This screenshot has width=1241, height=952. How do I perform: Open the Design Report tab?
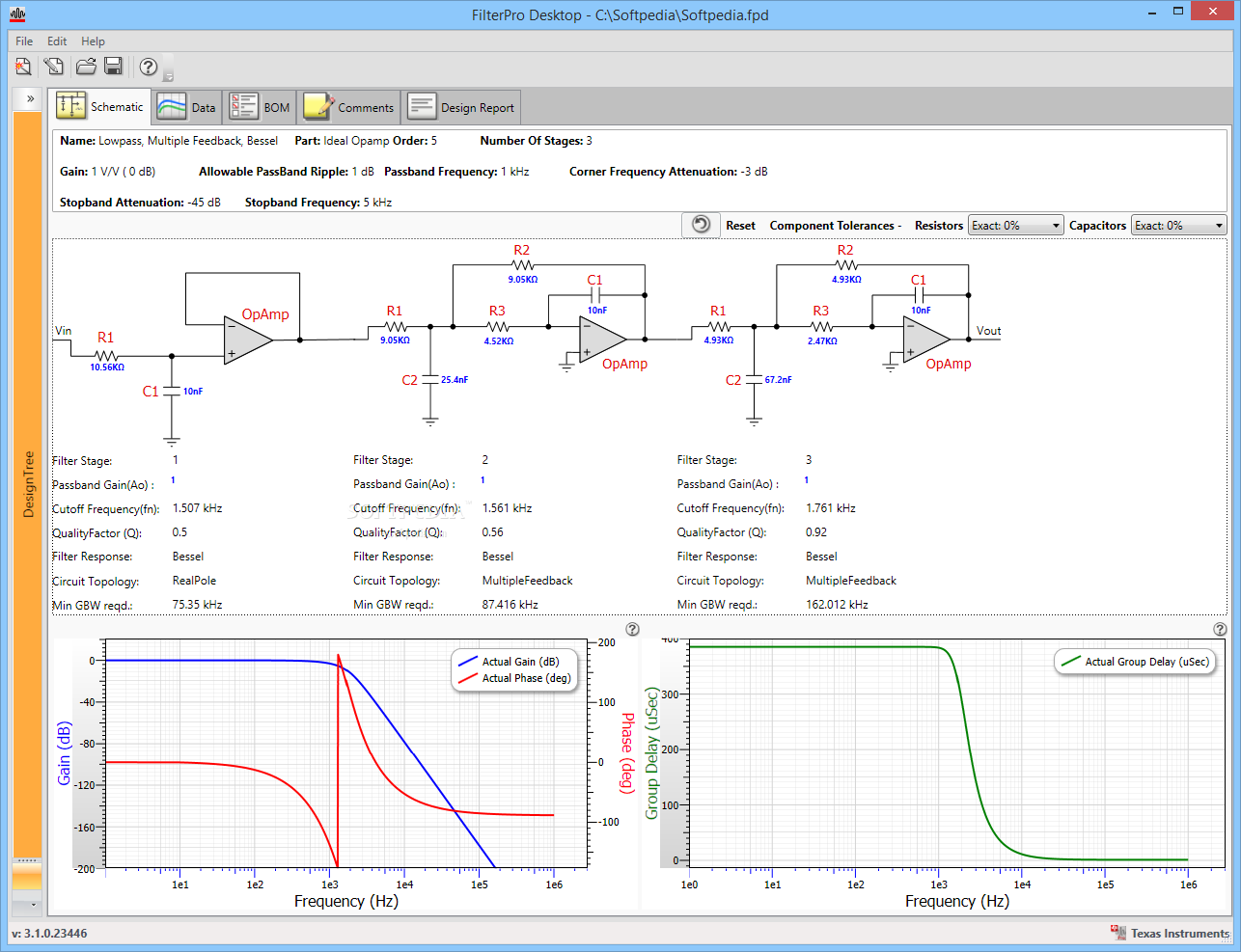[x=461, y=107]
